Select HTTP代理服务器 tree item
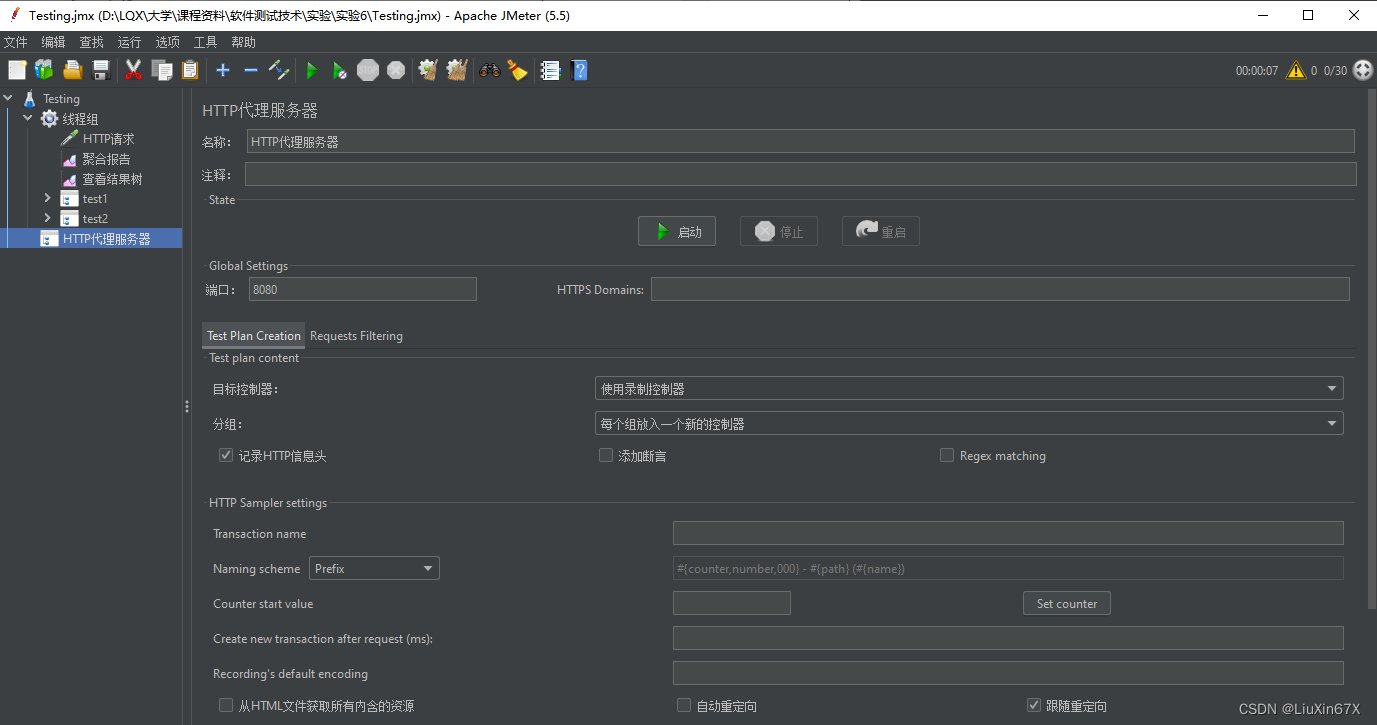The width and height of the screenshot is (1377, 725). tap(106, 238)
